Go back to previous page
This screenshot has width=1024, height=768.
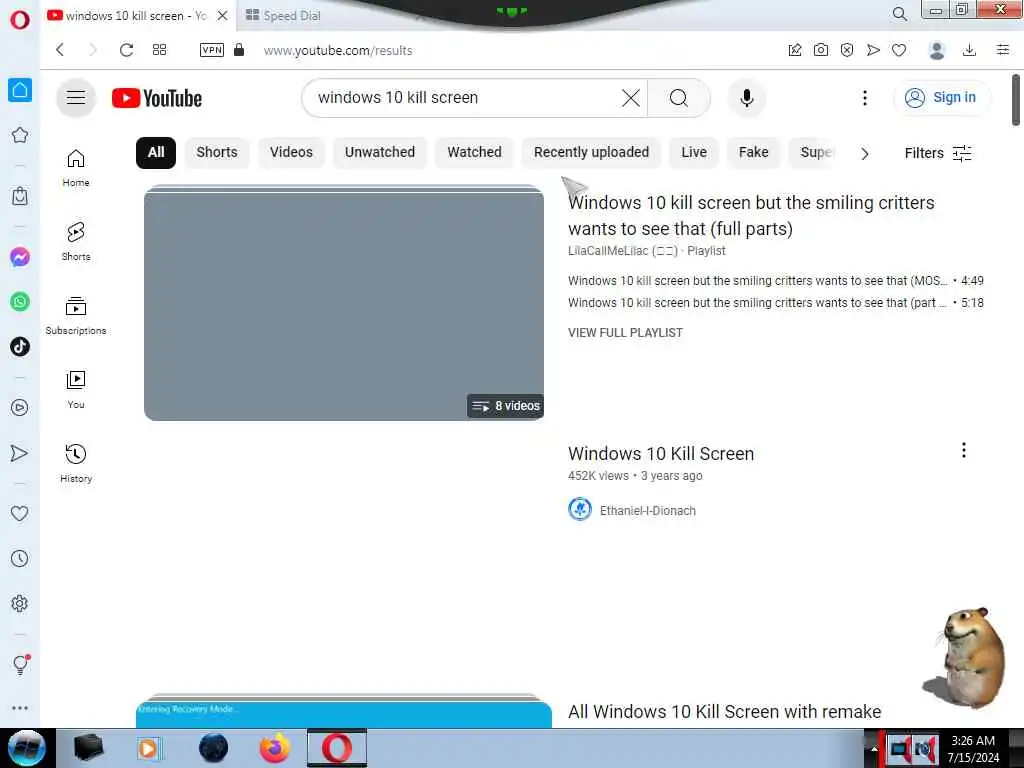60,50
